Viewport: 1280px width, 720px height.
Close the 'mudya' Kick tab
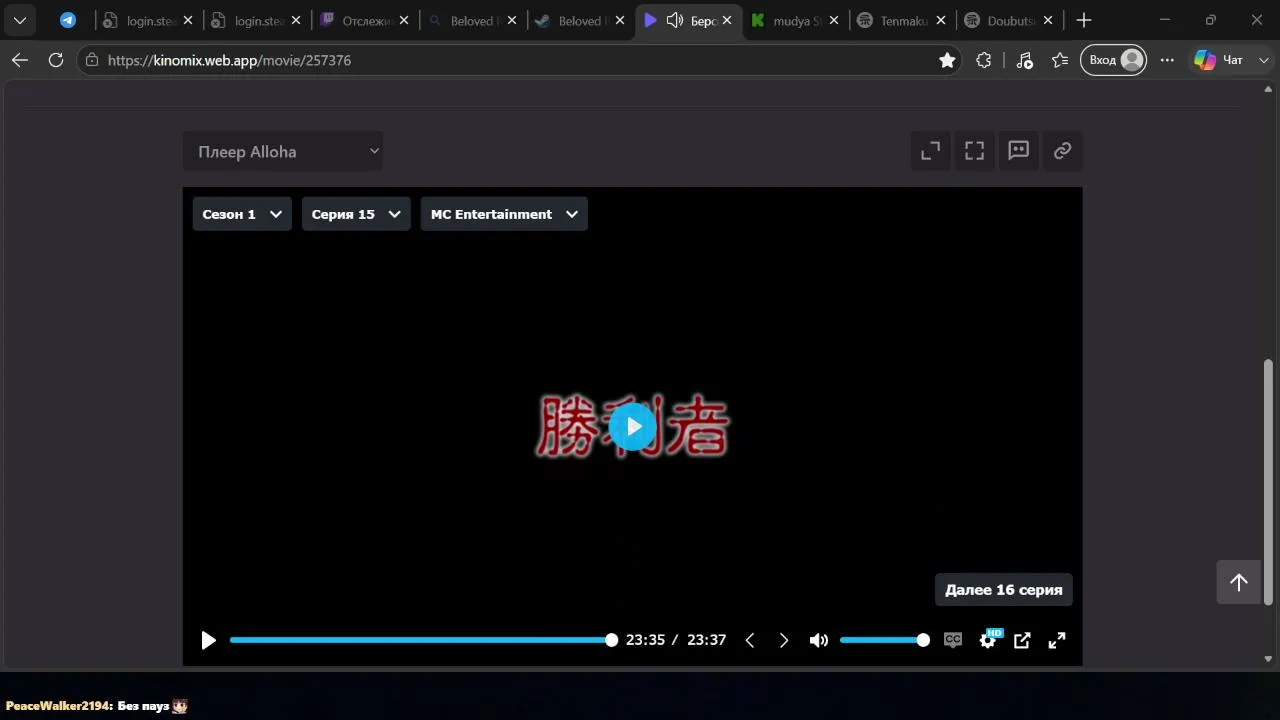point(834,20)
